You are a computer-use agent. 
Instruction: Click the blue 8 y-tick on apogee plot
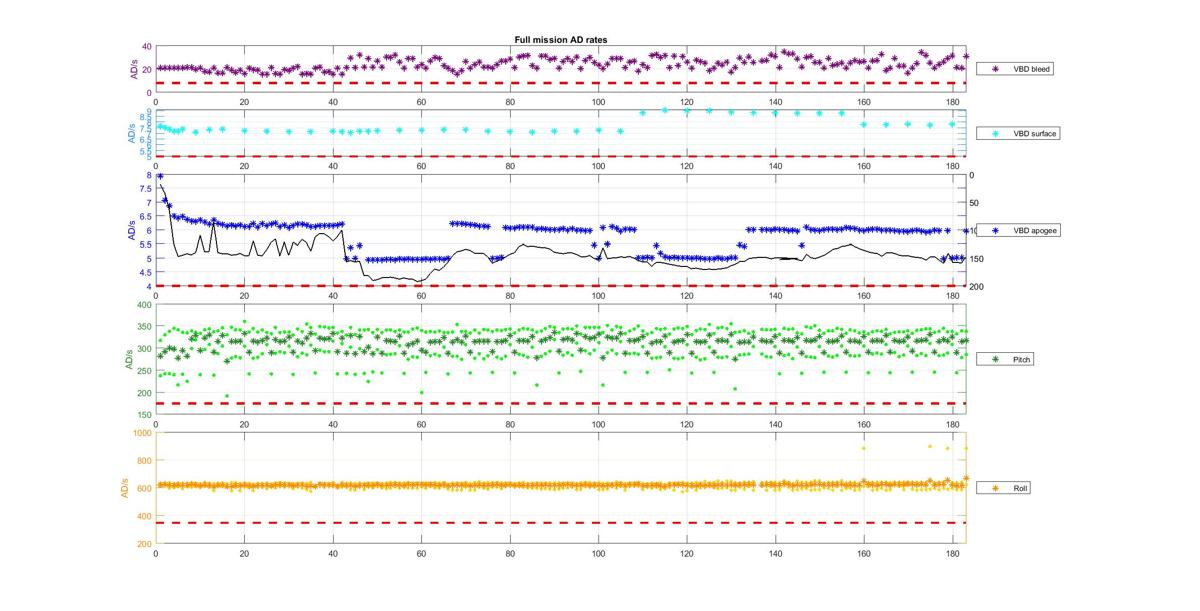coord(150,175)
